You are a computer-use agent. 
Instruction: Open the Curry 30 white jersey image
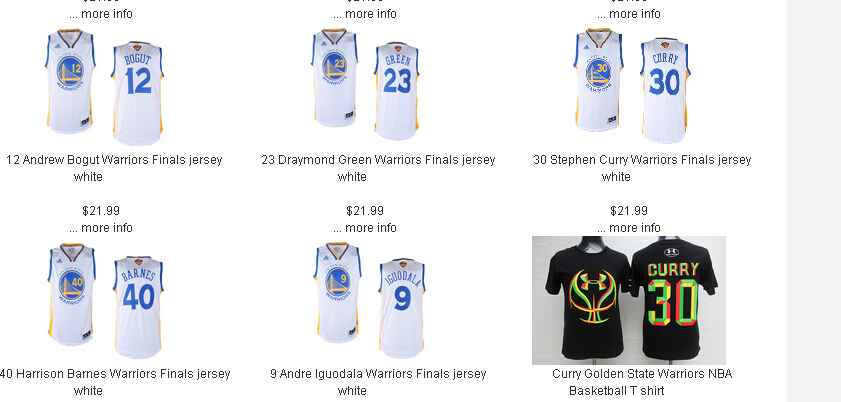(632, 86)
